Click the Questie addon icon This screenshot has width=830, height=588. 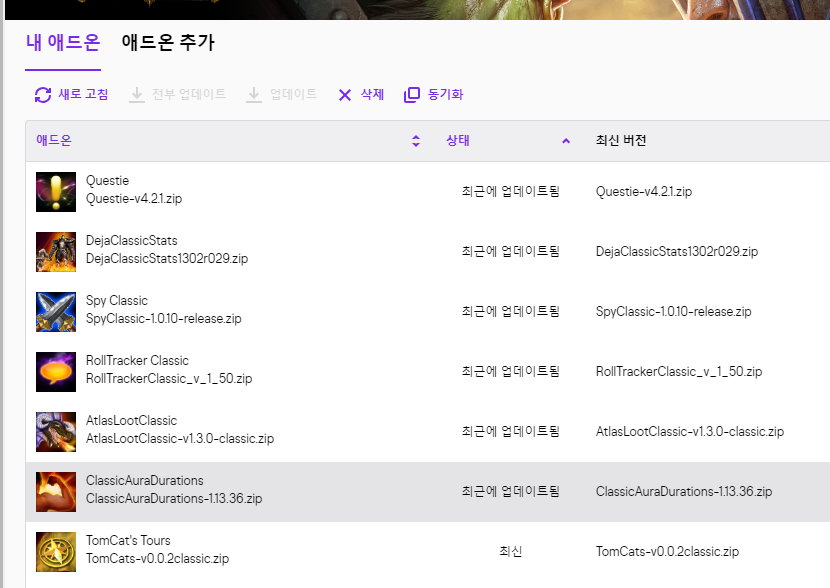click(56, 191)
